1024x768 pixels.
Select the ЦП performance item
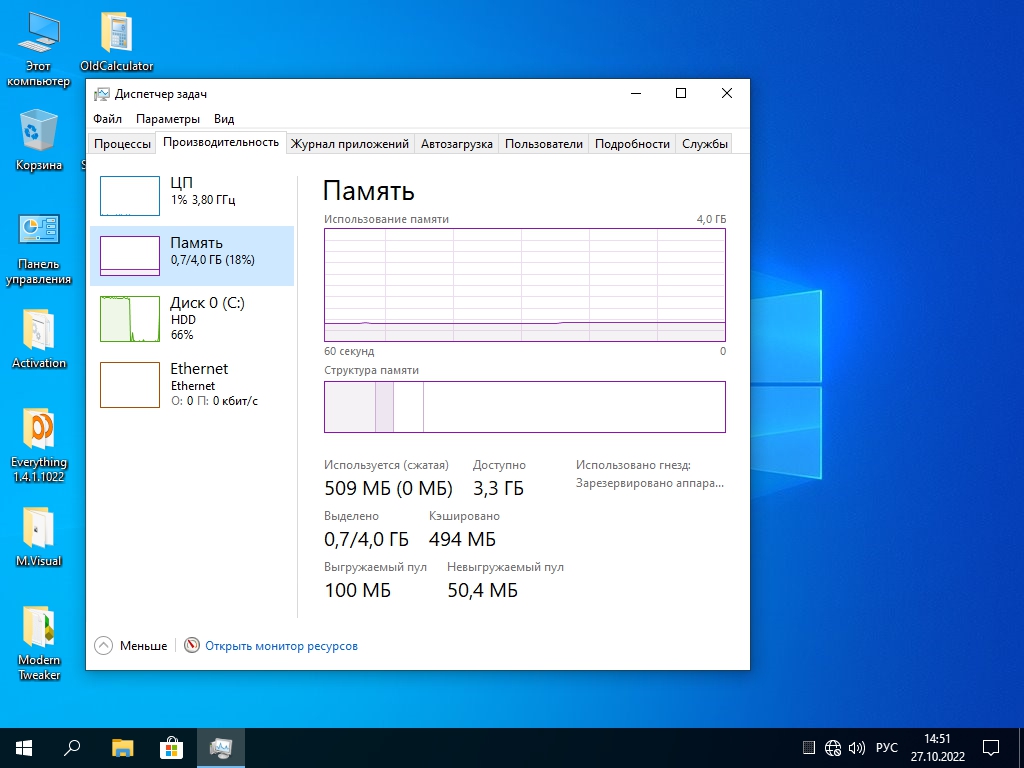coord(192,195)
